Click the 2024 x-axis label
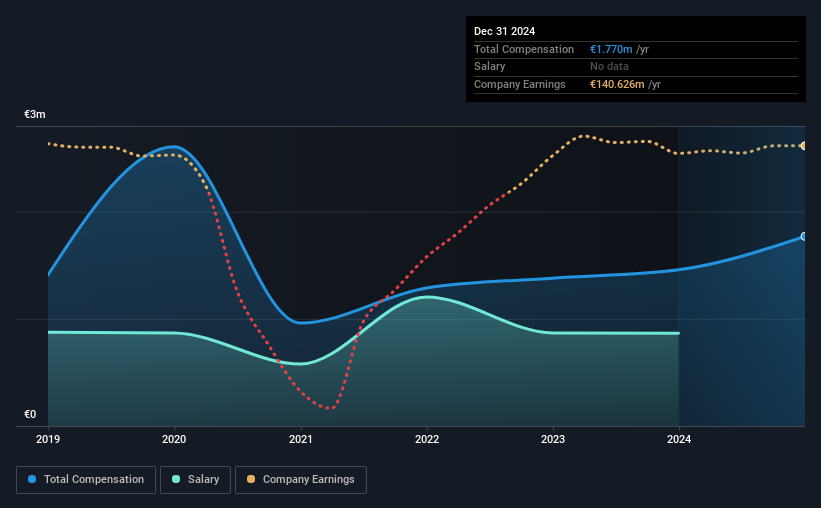Viewport: 821px width, 508px height. [679, 439]
